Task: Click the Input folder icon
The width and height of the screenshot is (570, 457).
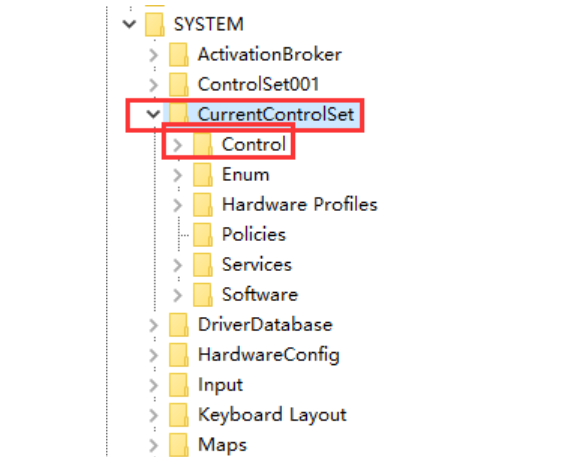Action: (x=178, y=385)
